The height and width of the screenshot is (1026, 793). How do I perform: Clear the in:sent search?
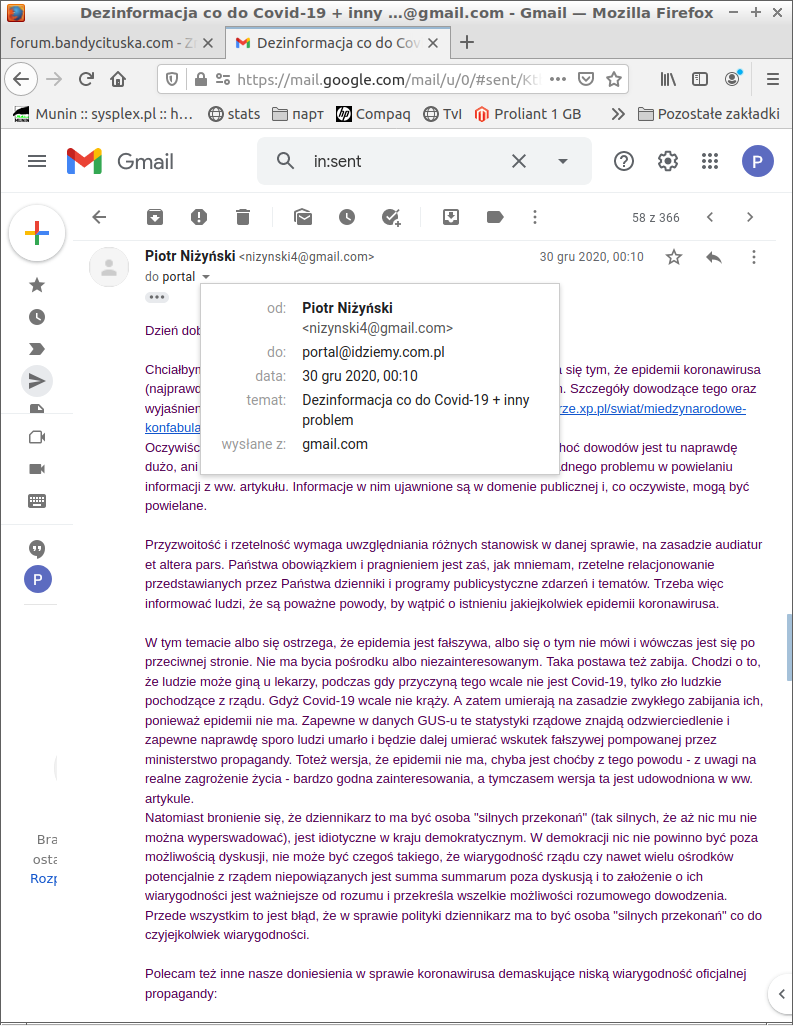(x=519, y=161)
